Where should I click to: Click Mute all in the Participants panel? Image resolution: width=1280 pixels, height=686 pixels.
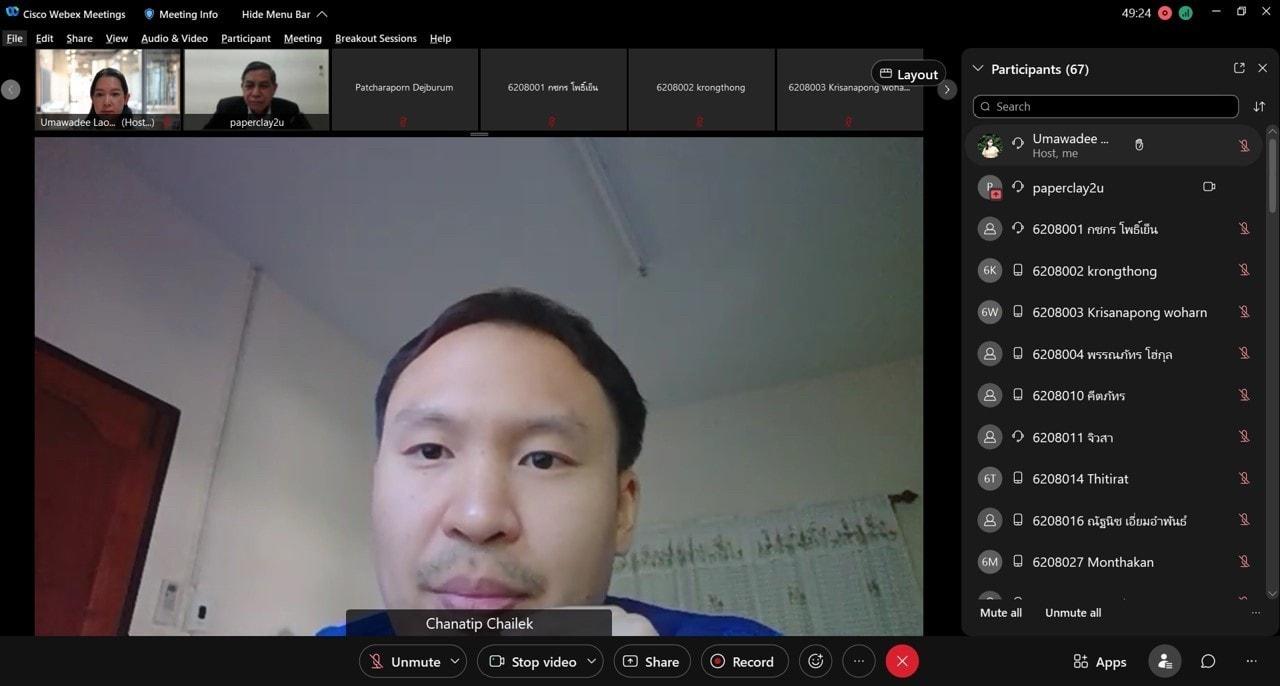[1001, 613]
